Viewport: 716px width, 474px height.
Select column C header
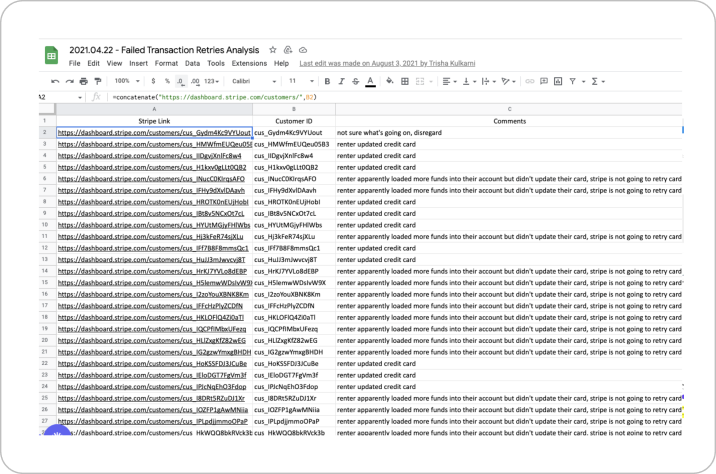pyautogui.click(x=509, y=109)
